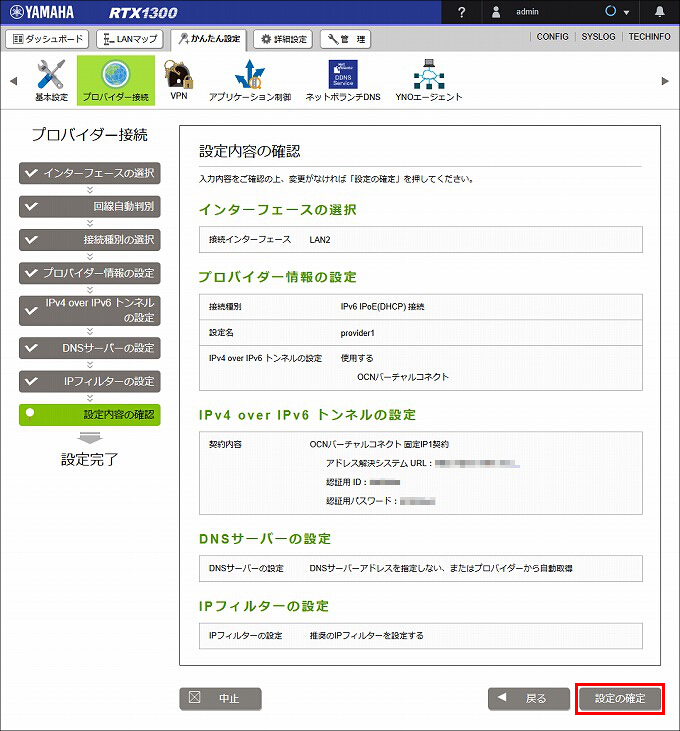Open YNOエージェント network icon
The height and width of the screenshot is (731, 680).
pyautogui.click(x=429, y=80)
